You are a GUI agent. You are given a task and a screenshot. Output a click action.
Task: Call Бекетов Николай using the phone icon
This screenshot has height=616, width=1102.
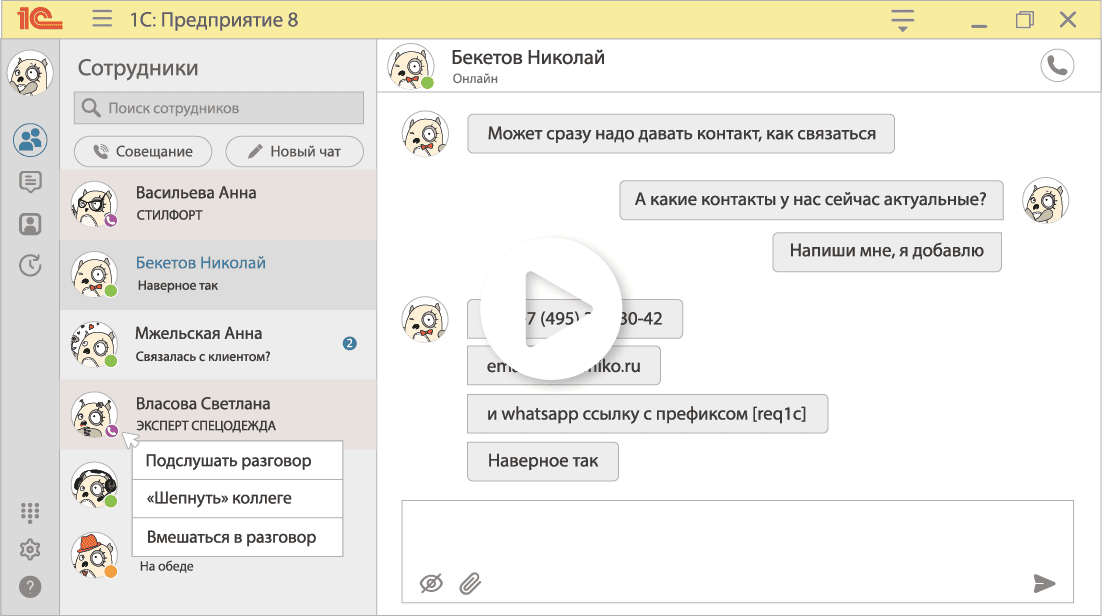[1057, 66]
